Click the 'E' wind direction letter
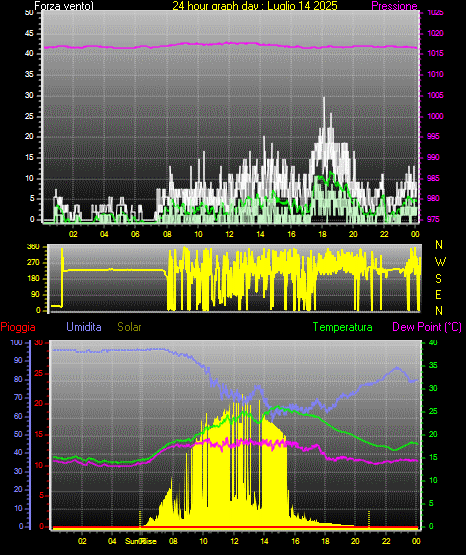Screen dimensions: 466x555 coord(438,295)
